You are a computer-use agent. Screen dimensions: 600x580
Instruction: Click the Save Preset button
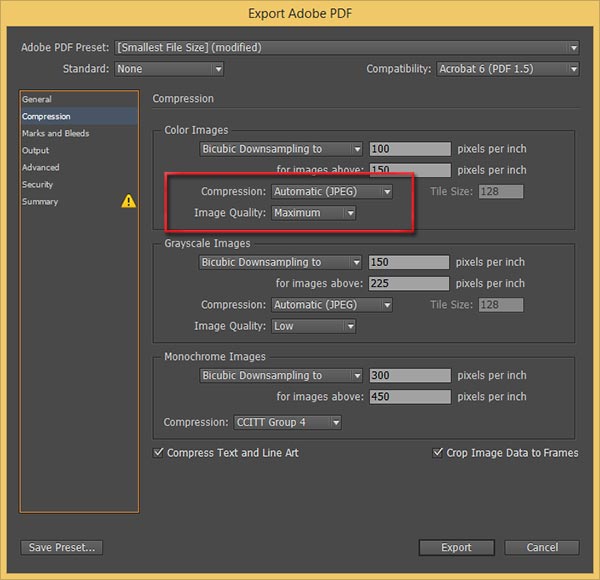click(x=62, y=547)
